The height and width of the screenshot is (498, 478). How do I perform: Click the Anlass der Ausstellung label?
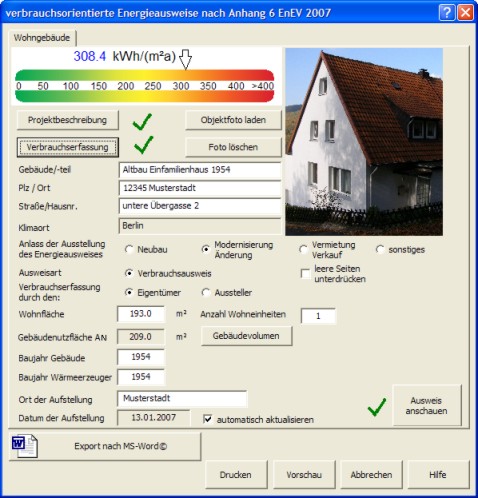pyautogui.click(x=62, y=249)
